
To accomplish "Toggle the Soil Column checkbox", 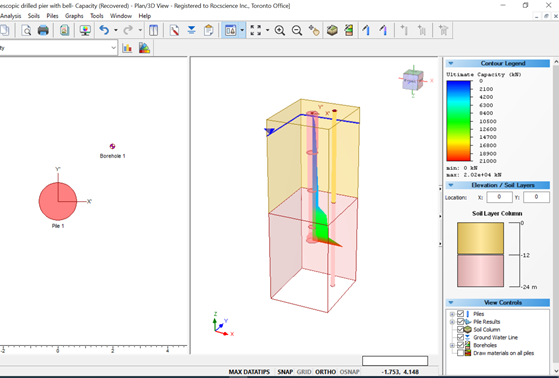I will click(x=460, y=330).
